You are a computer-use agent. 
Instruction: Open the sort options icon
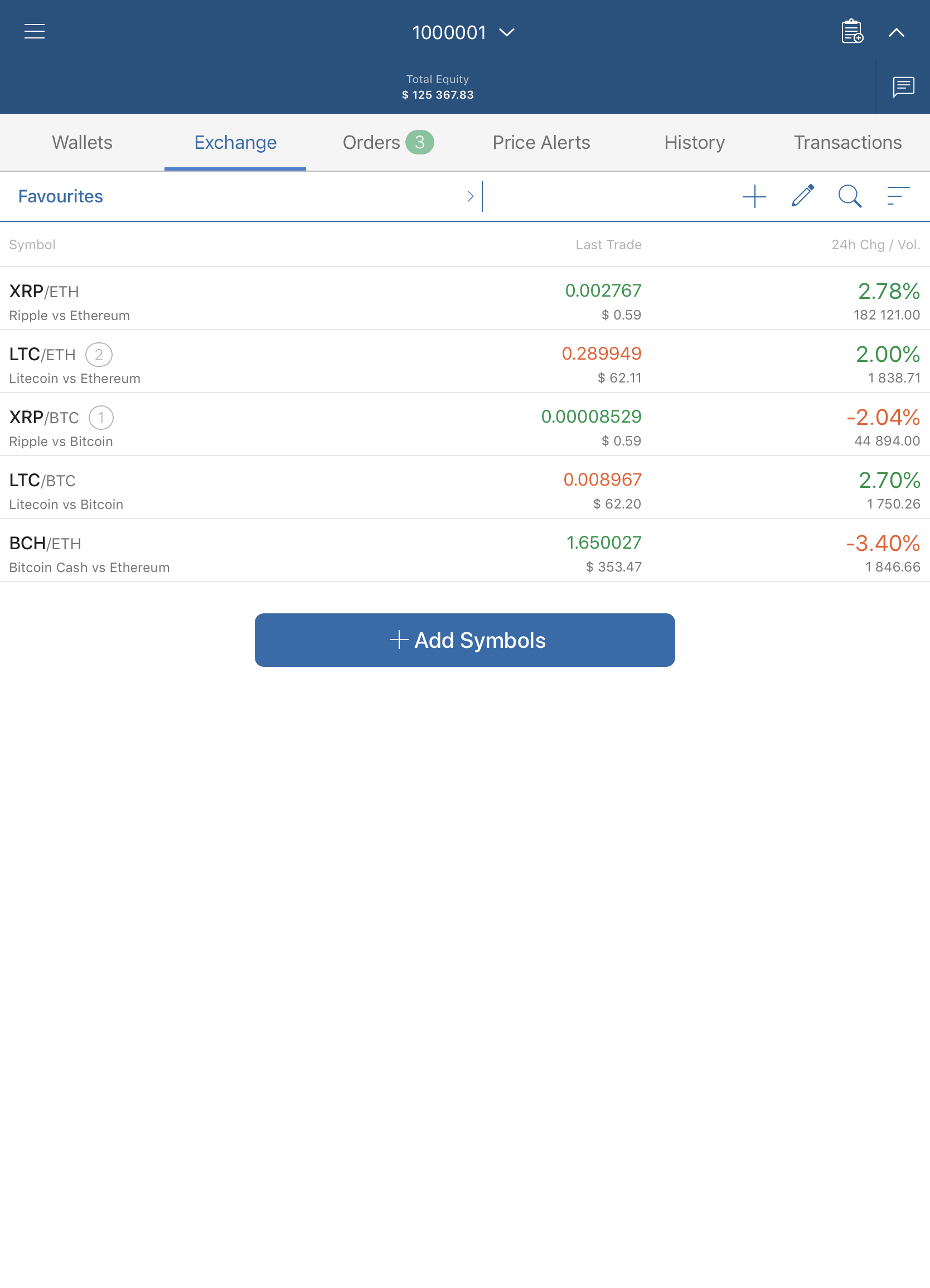898,196
